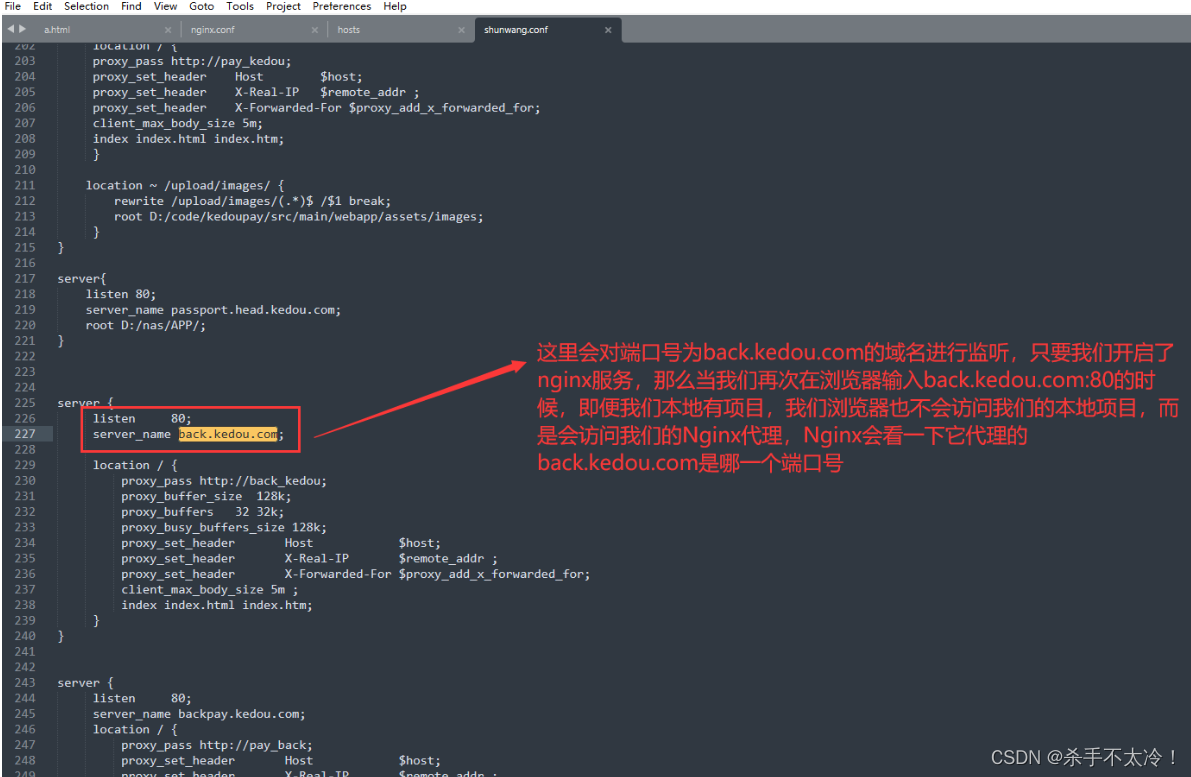Go to next tab with right arrow
This screenshot has height=777, width=1191.
23,29
